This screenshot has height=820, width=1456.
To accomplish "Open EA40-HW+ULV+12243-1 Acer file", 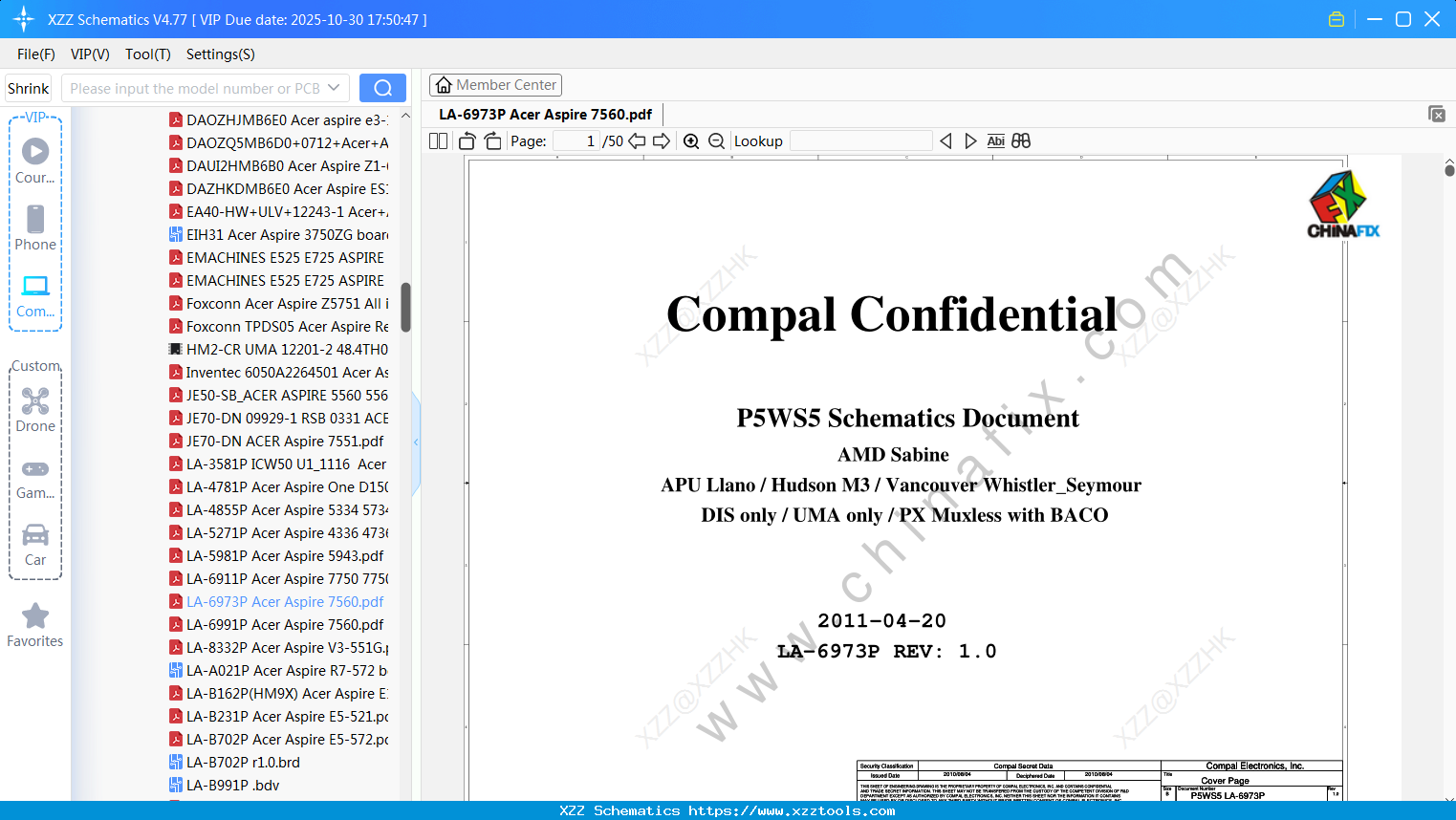I will [279, 212].
